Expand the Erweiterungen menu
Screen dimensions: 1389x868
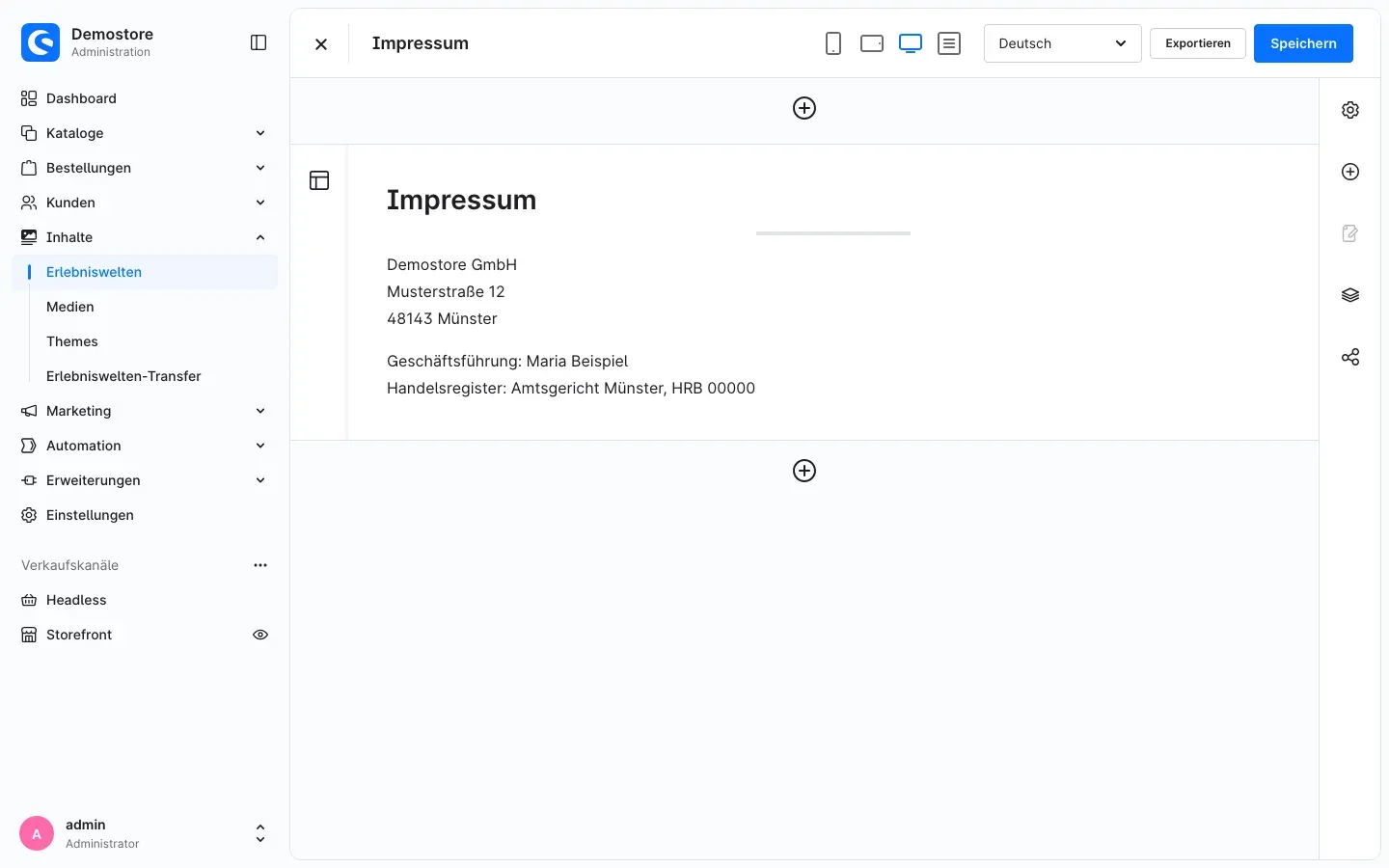[145, 480]
